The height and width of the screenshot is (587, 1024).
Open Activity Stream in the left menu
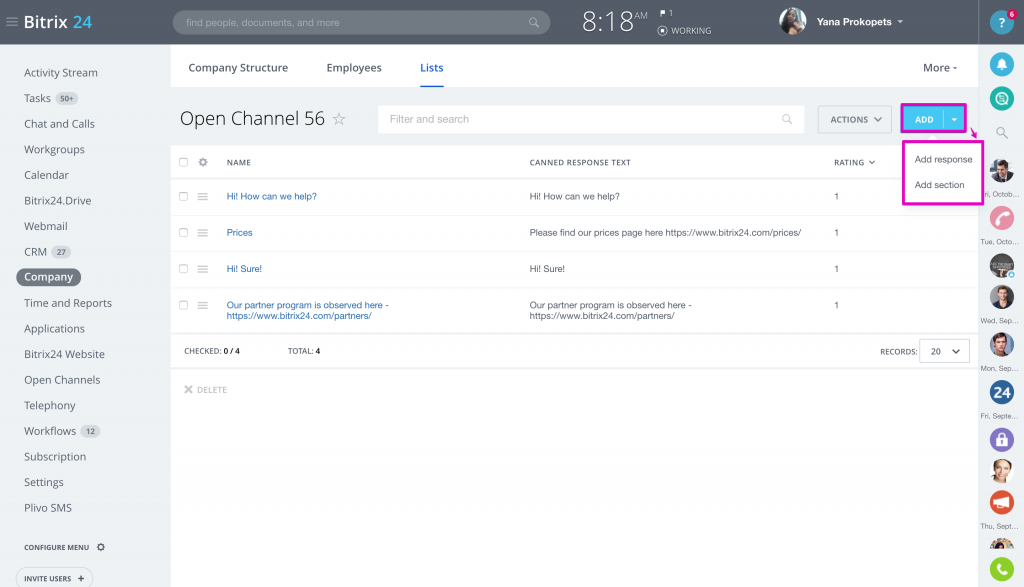(61, 72)
